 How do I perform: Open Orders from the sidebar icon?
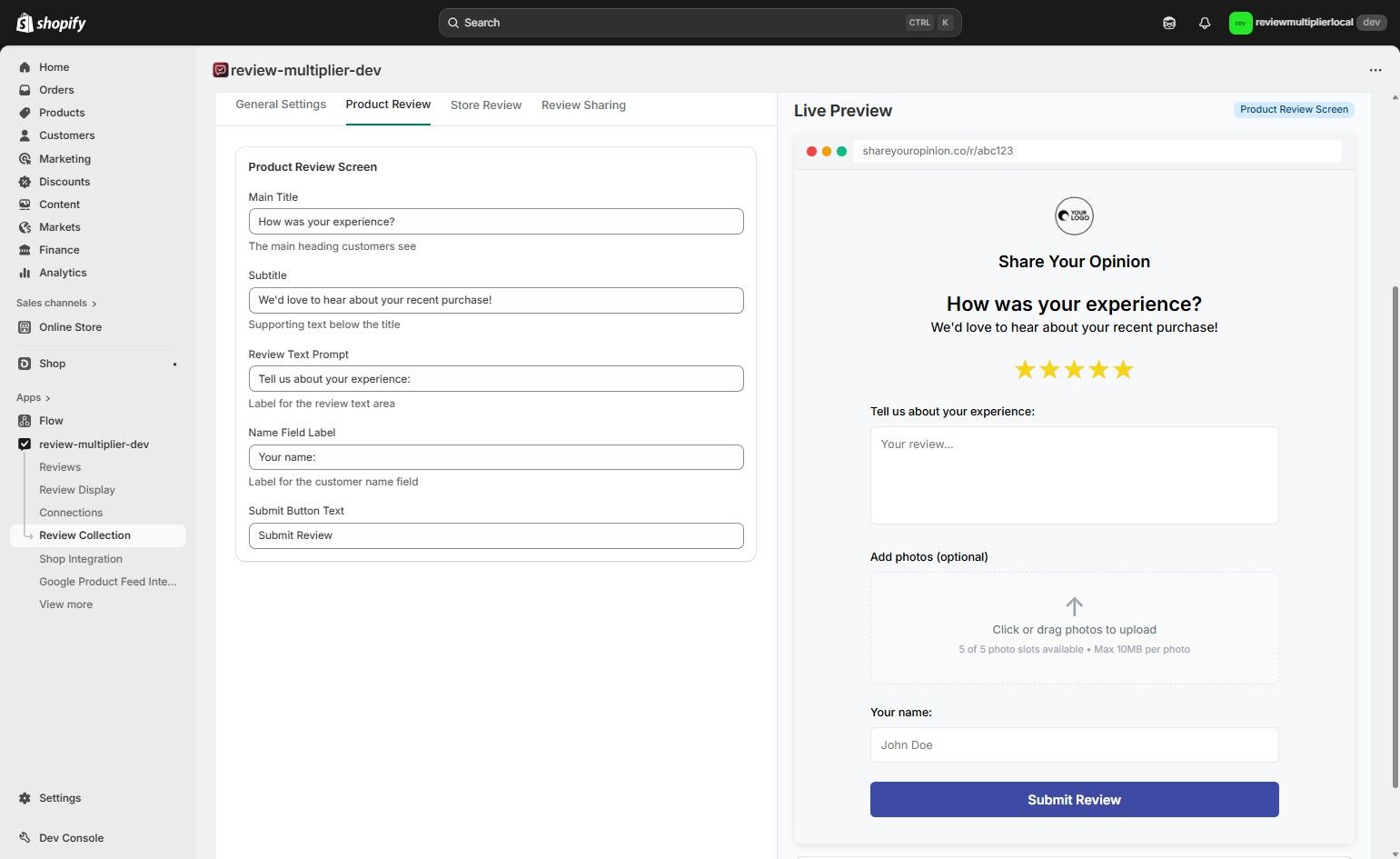(x=25, y=89)
